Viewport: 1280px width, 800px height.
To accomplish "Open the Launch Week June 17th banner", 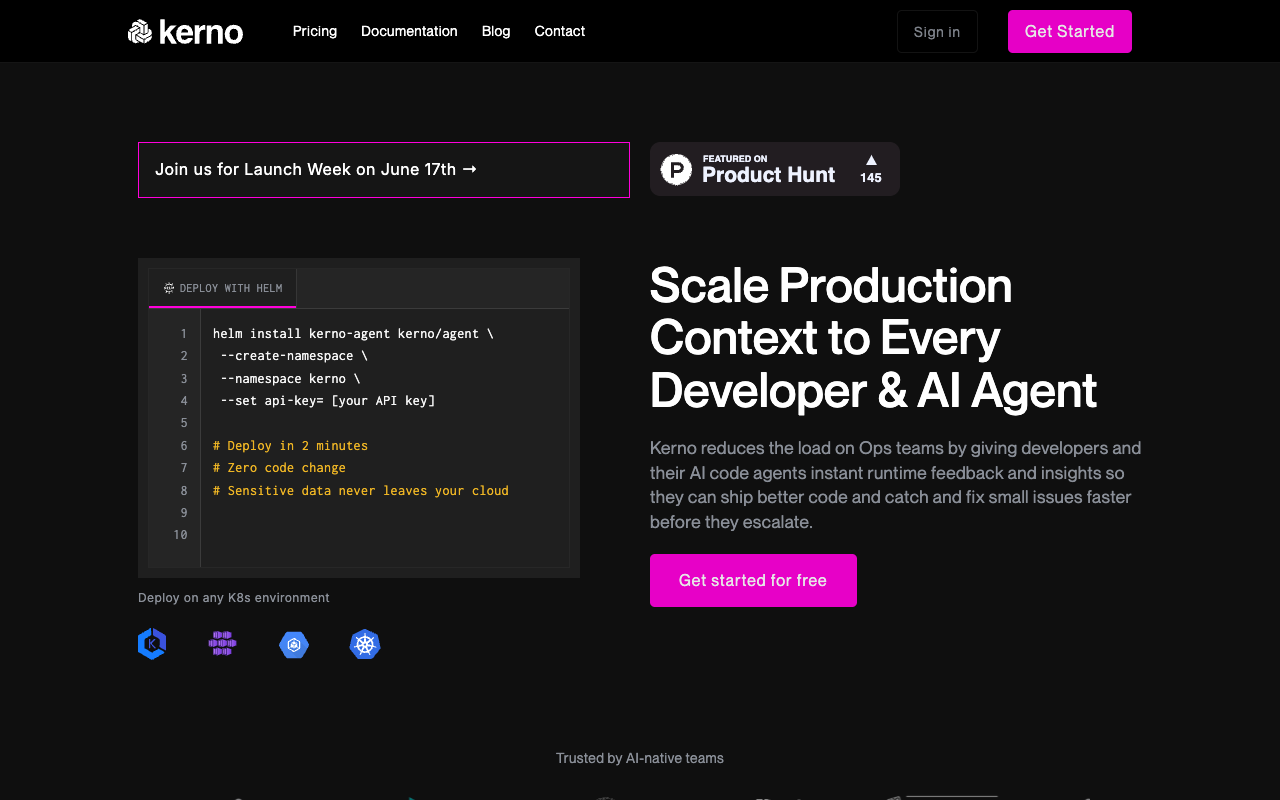I will (x=384, y=169).
